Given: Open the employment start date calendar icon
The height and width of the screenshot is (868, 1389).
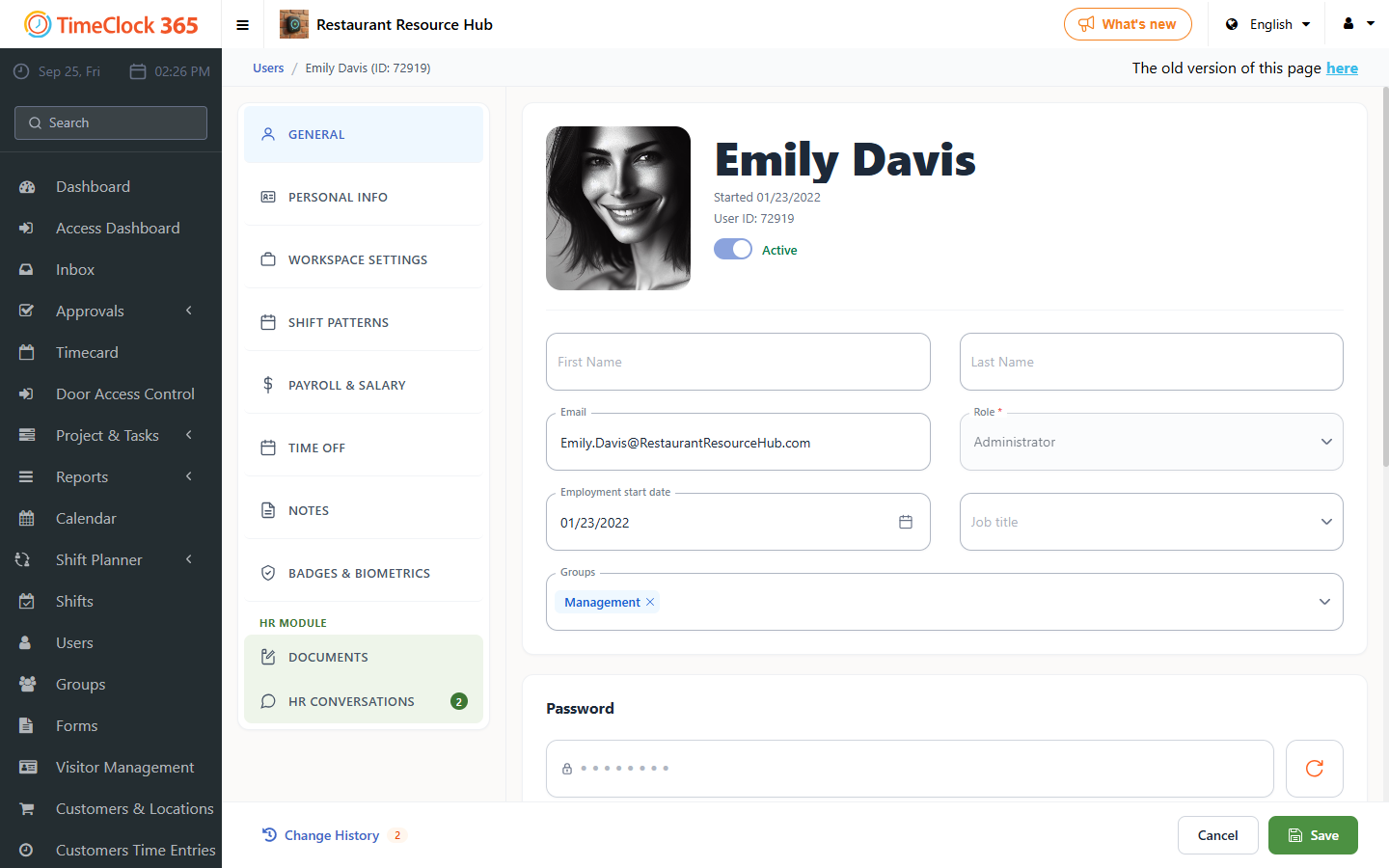Looking at the screenshot, I should tap(906, 522).
